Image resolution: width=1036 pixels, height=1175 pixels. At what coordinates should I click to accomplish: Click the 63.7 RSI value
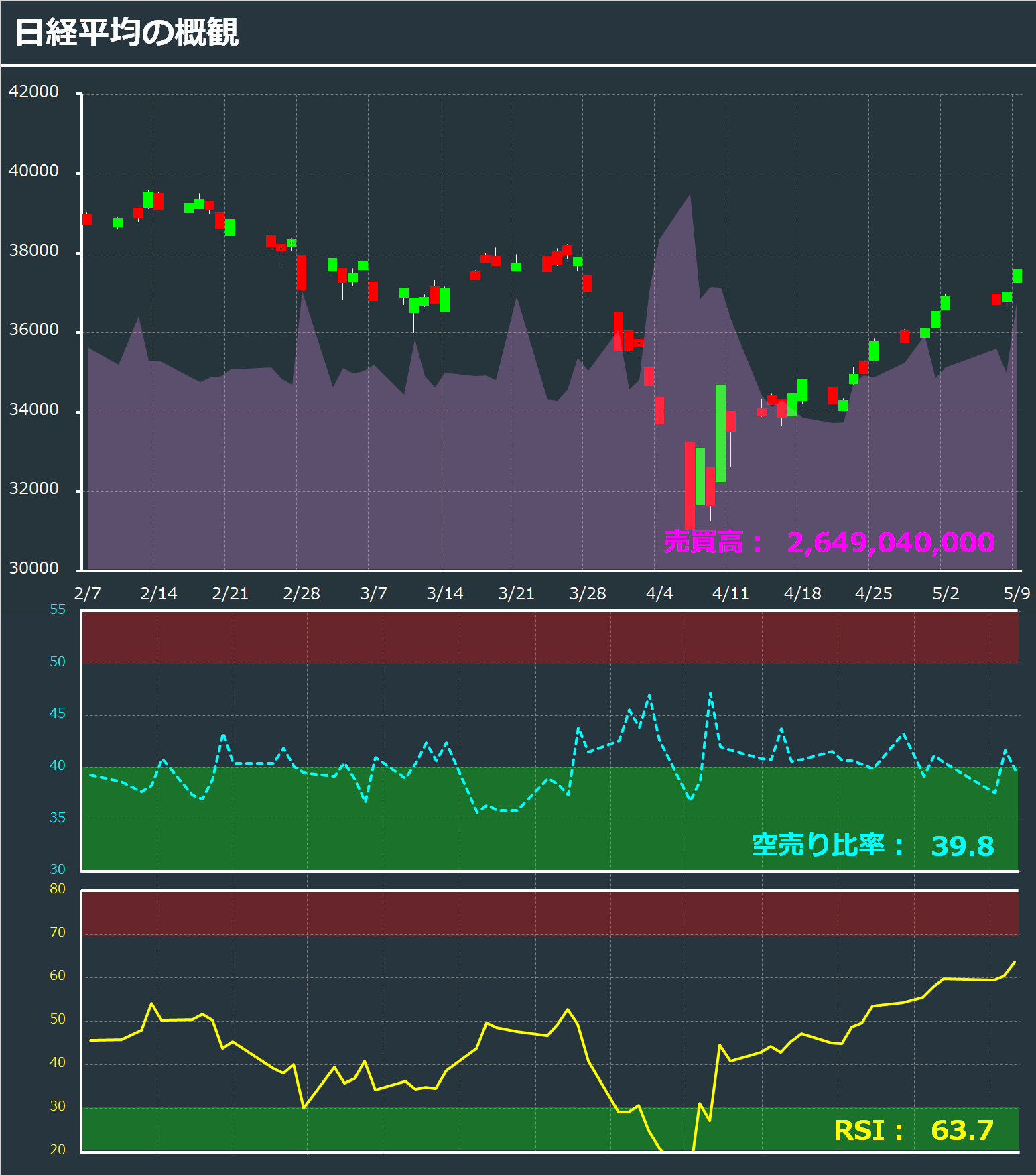(962, 1131)
